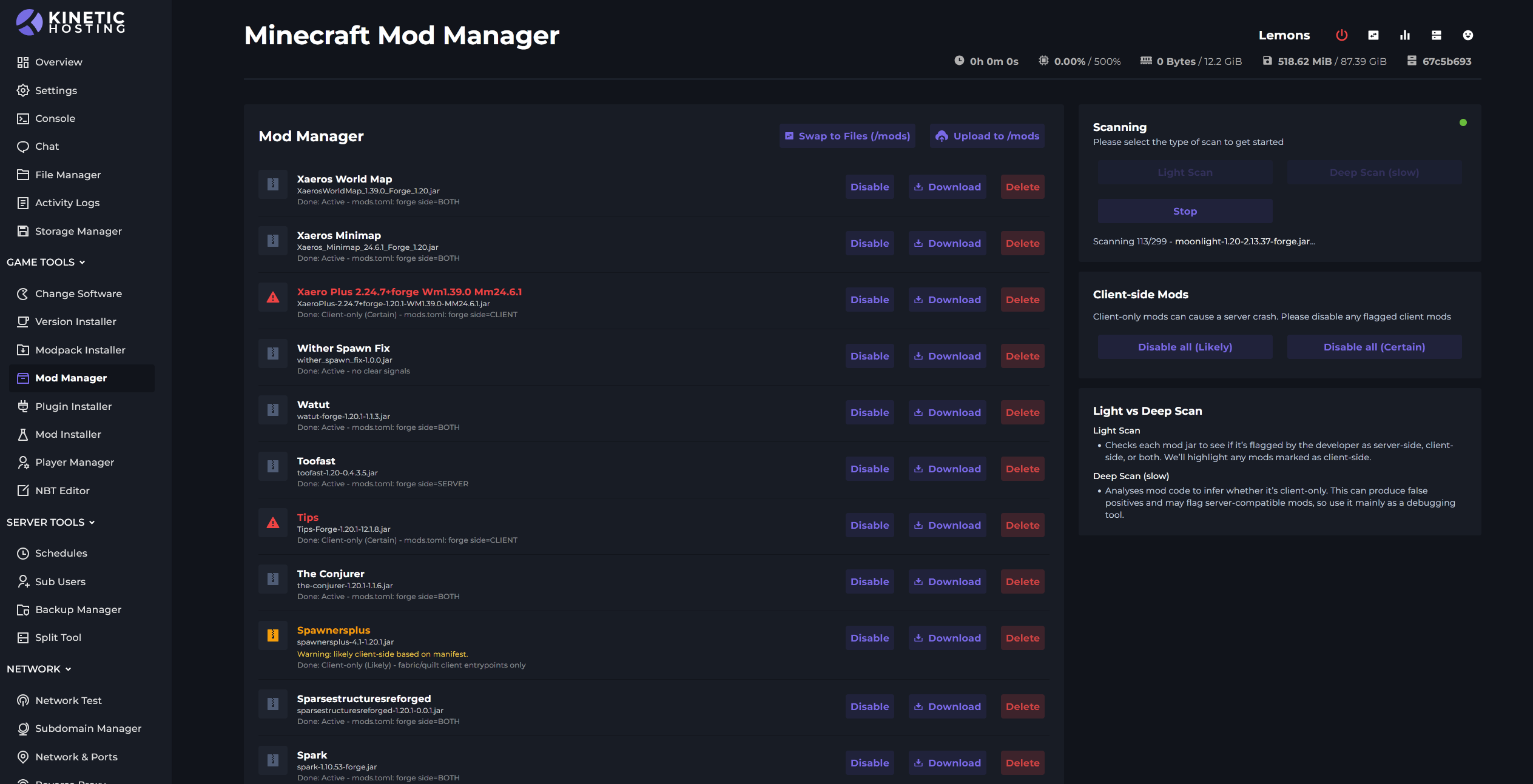Disable the Xaero Plus mod

(869, 300)
